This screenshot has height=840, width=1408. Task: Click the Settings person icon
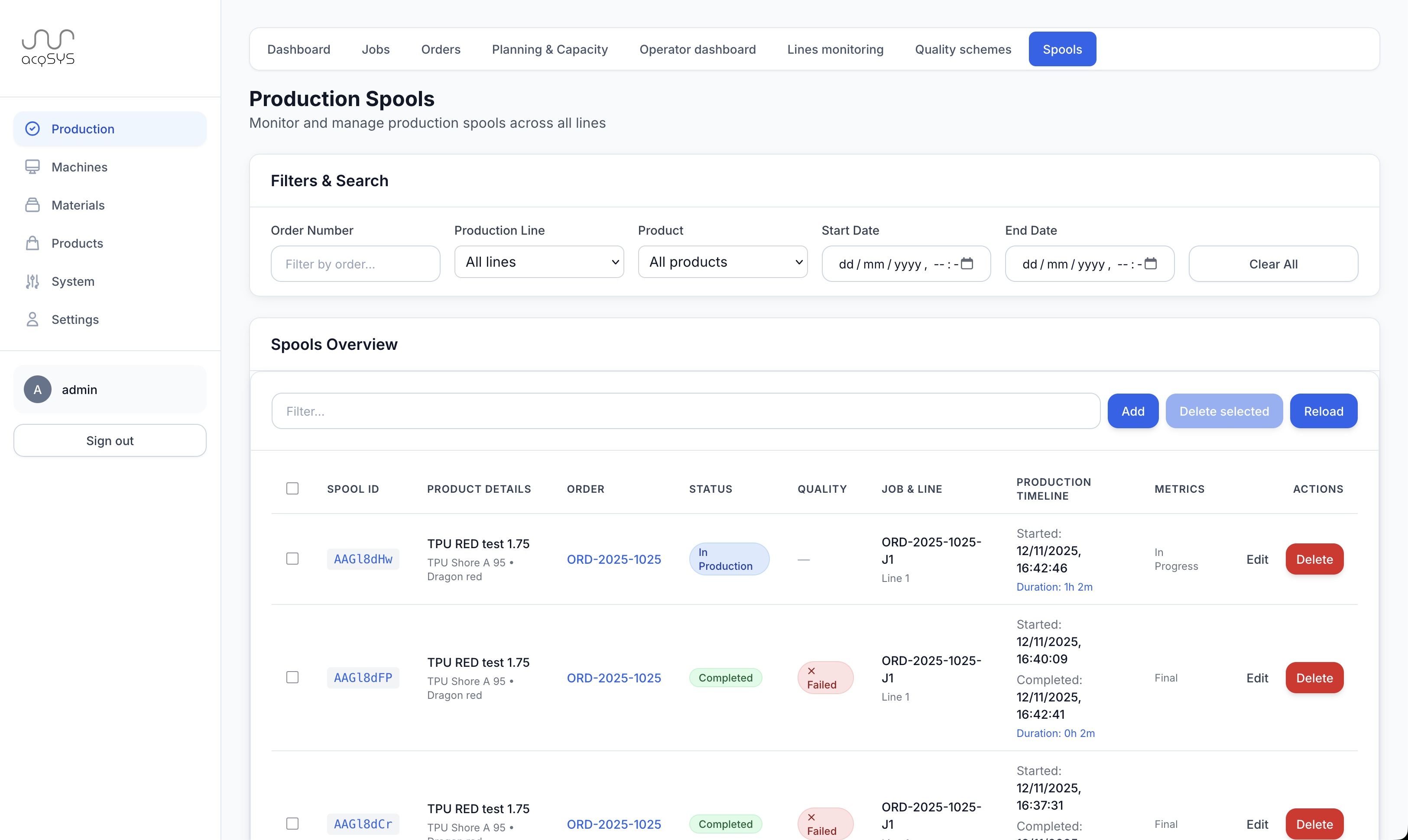pos(32,319)
